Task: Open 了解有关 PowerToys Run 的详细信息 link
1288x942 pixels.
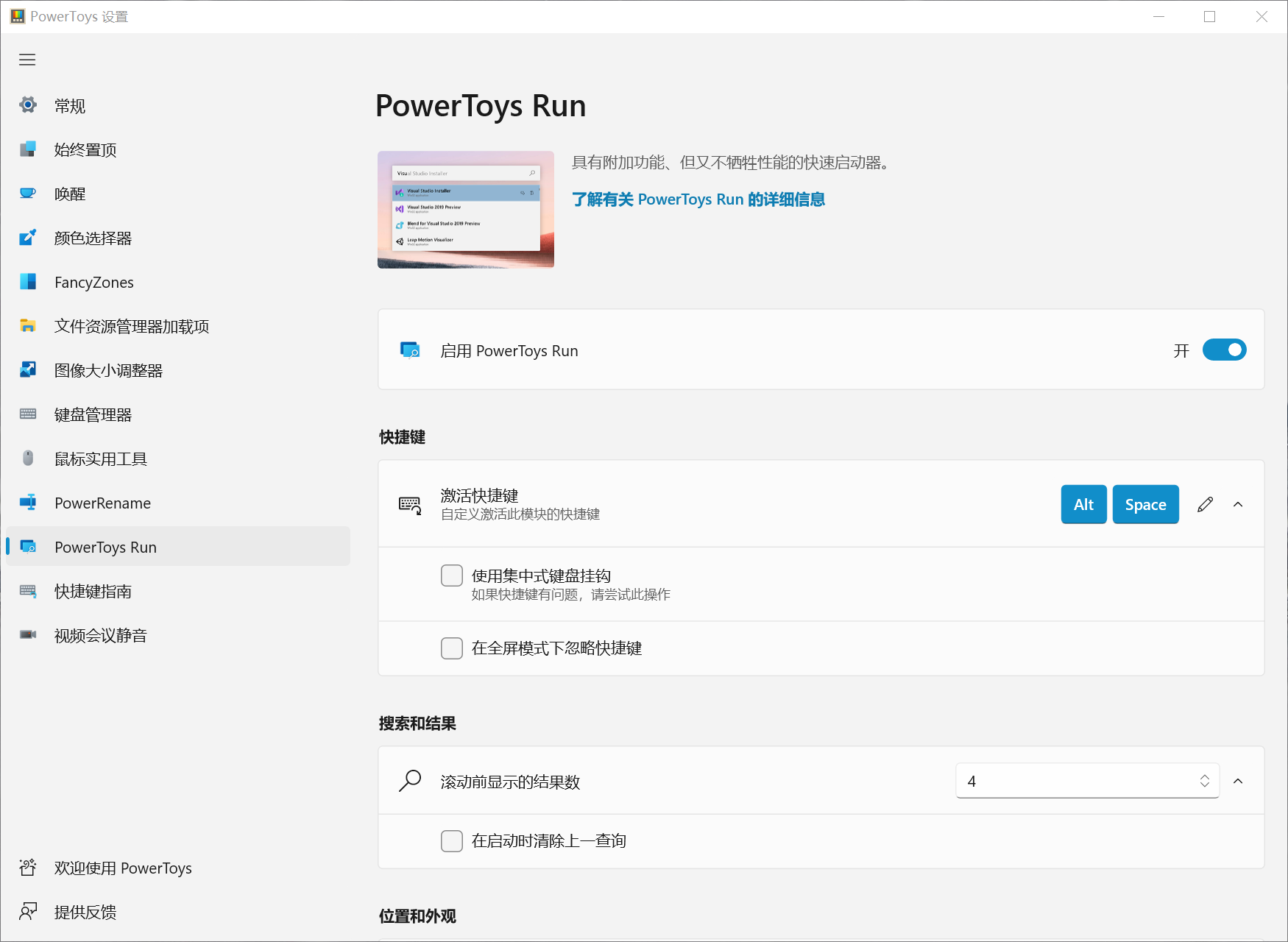Action: click(x=698, y=199)
